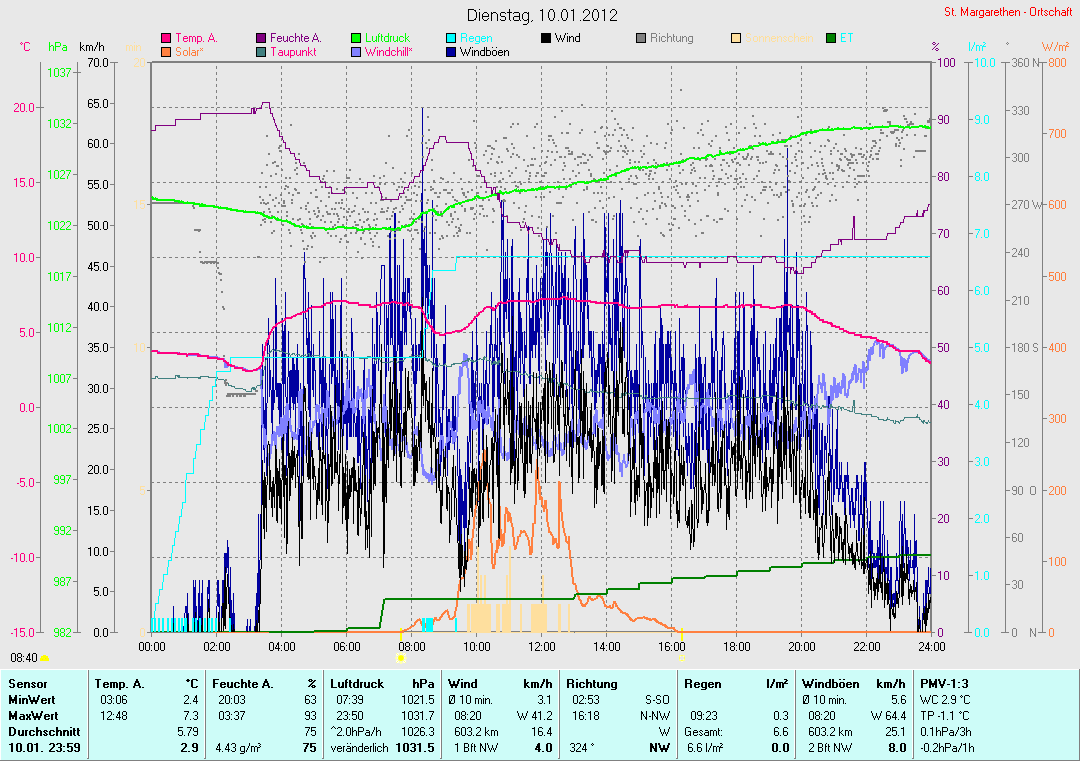1080x761 pixels.
Task: Click the 'Durchschnitt' row label
Action: pos(44,732)
